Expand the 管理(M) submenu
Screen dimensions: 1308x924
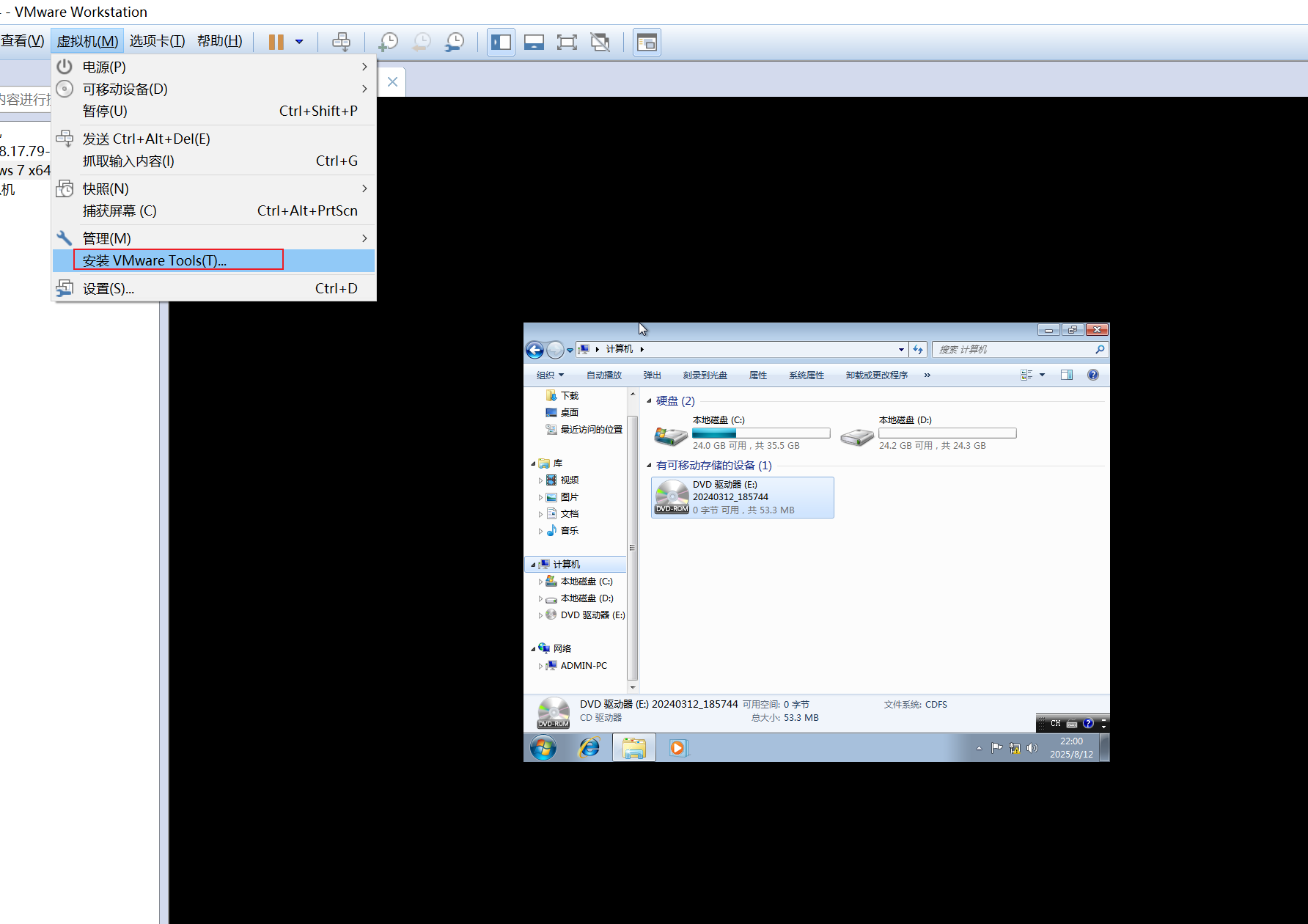(213, 238)
